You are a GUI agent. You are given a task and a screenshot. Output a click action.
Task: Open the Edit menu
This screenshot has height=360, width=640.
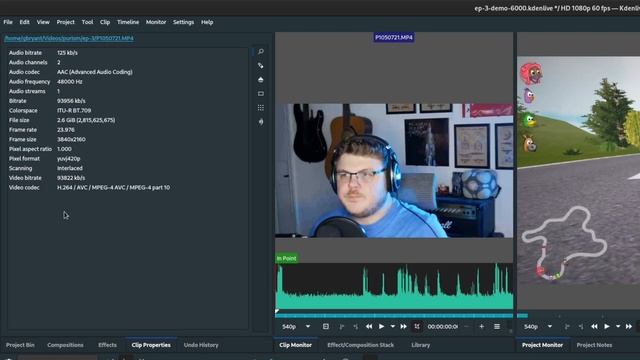click(x=24, y=22)
